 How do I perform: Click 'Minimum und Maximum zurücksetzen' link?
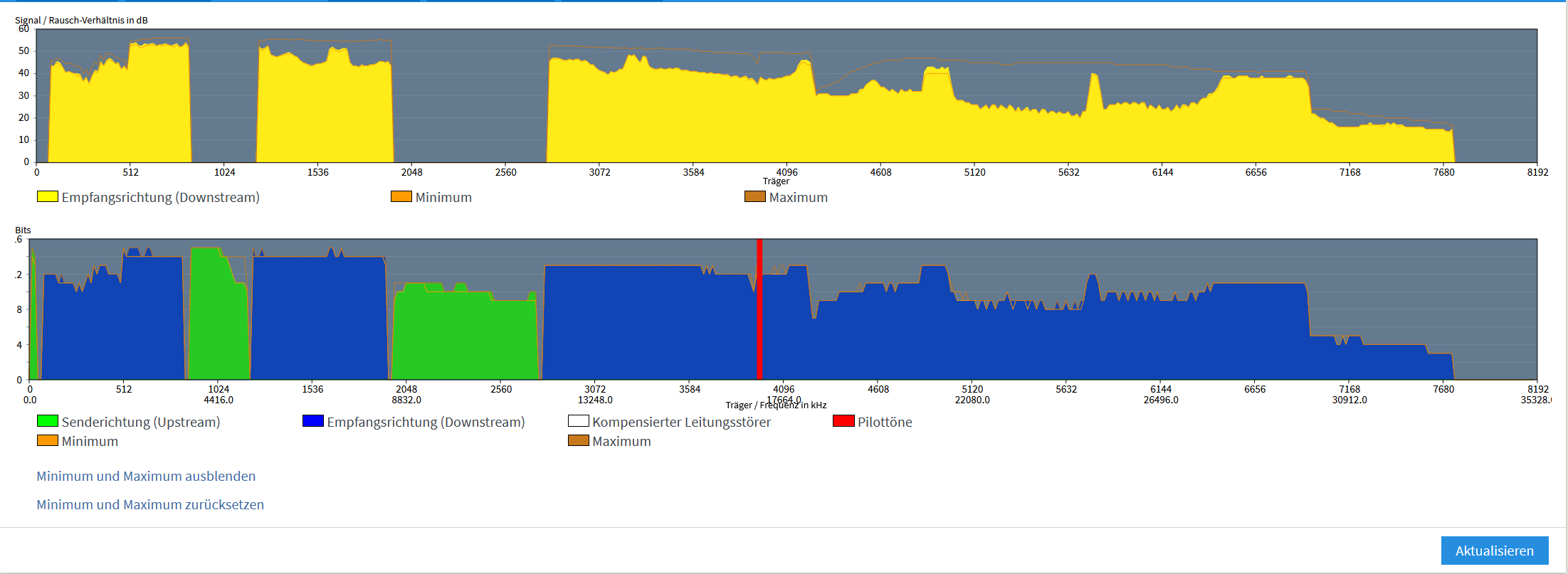150,504
